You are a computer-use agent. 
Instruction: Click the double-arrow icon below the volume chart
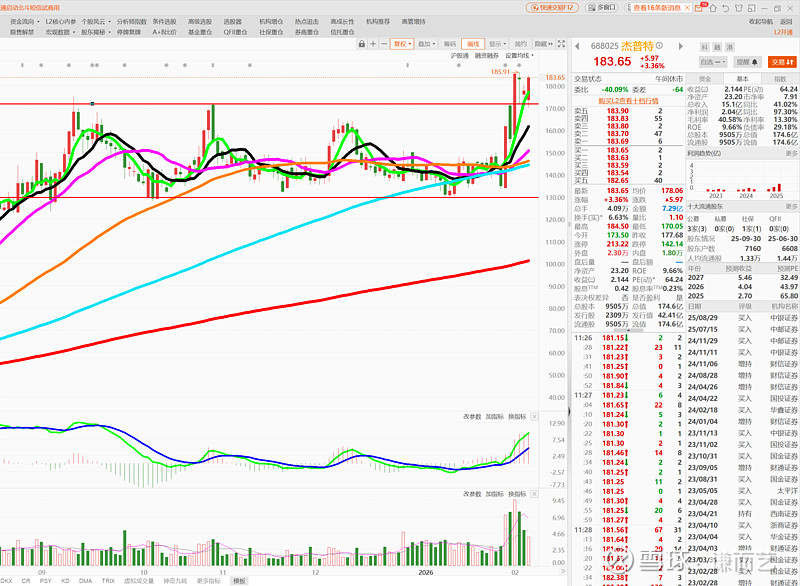click(563, 572)
